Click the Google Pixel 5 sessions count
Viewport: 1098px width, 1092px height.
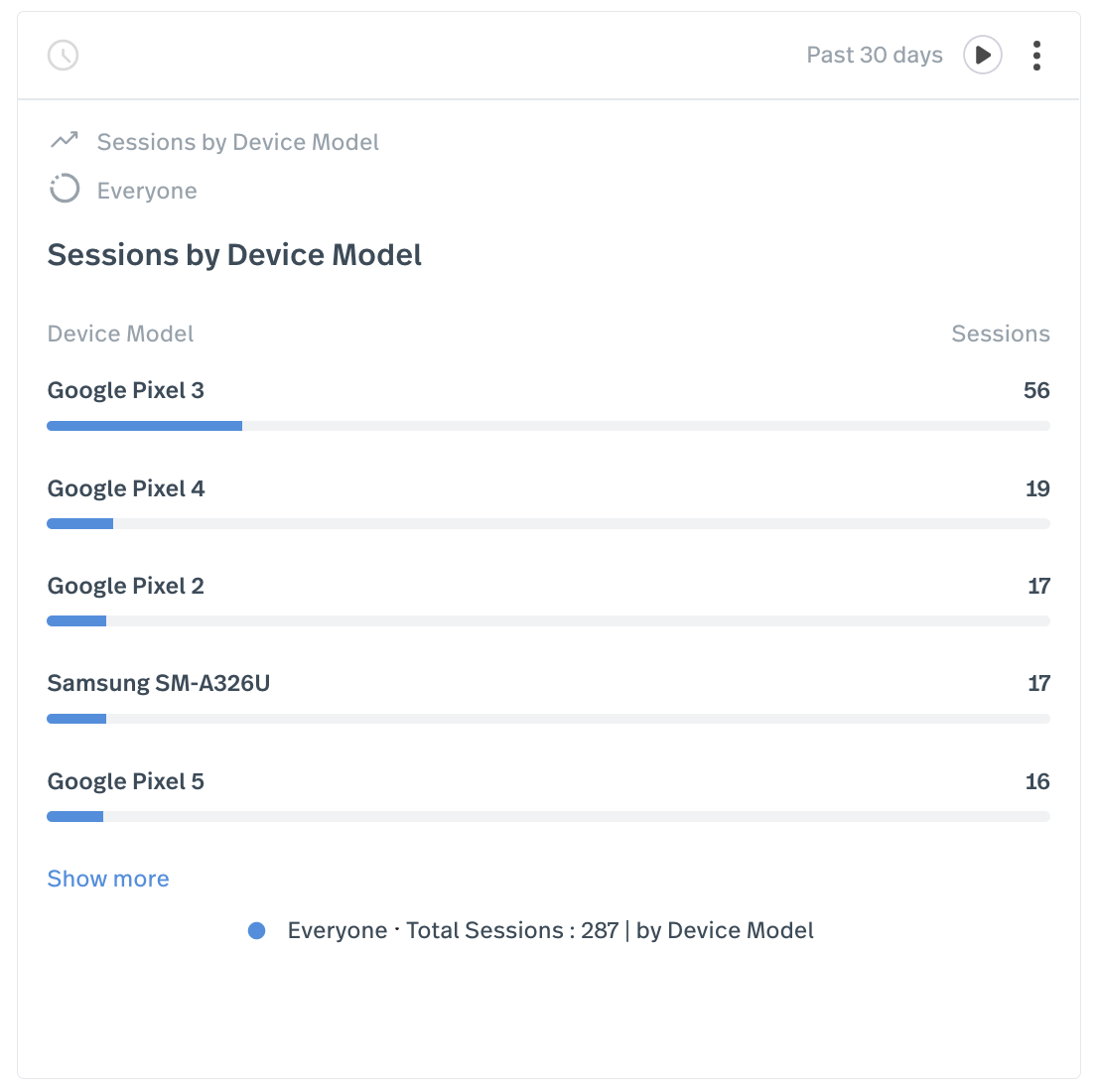pos(1037,781)
